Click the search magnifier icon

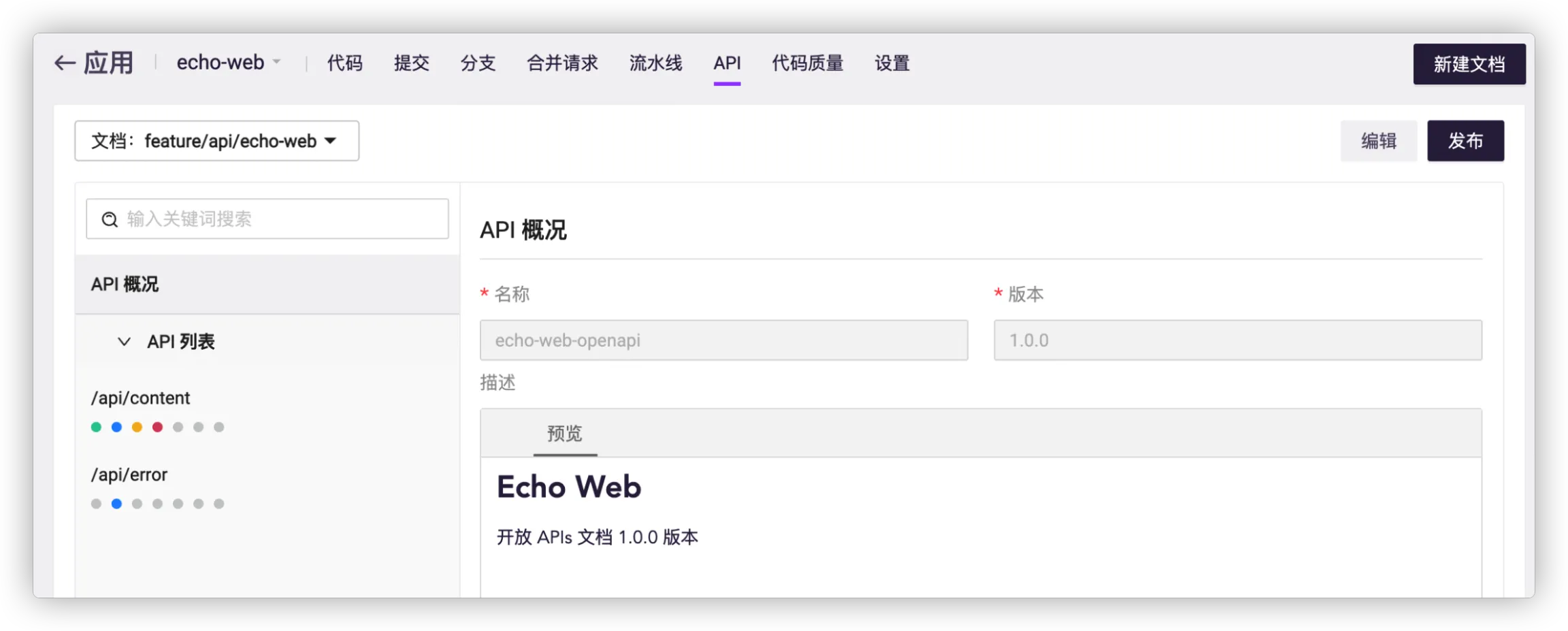(110, 219)
